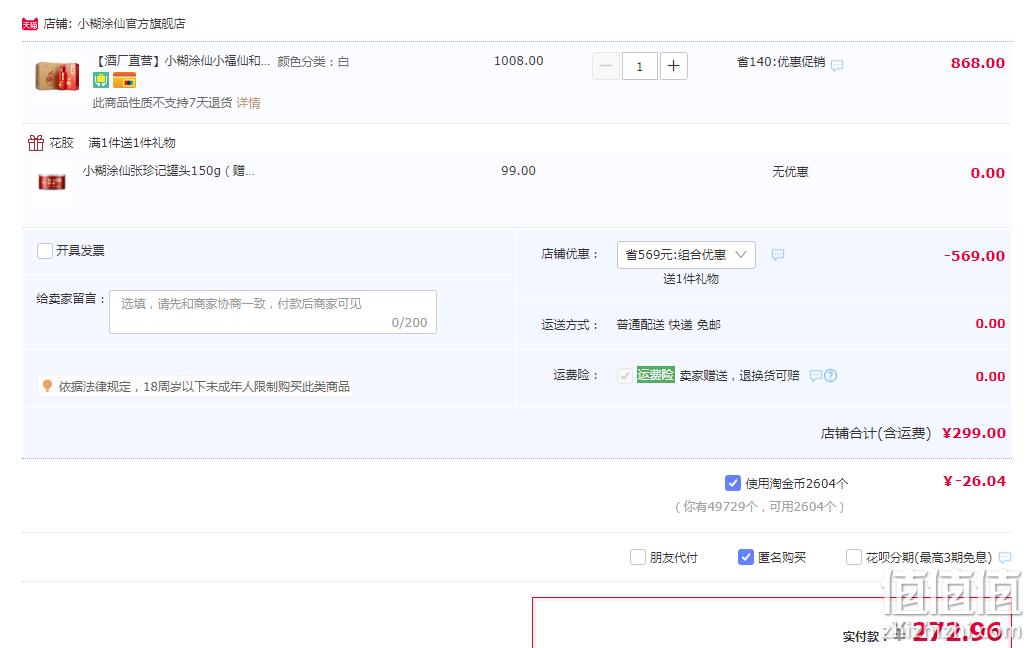
Task: Uncheck the 使用淘金币2604个 checkbox
Action: pyautogui.click(x=732, y=483)
